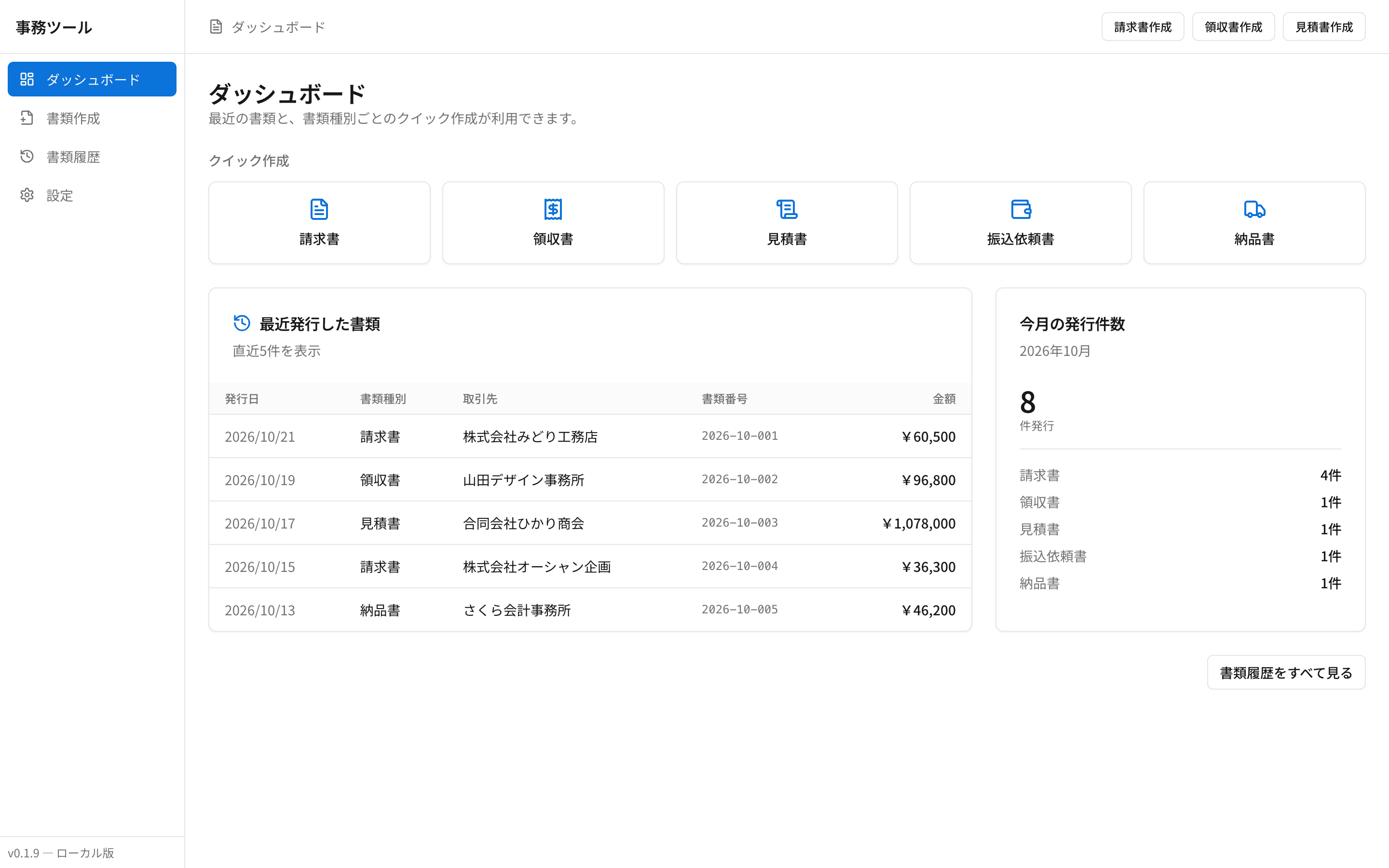This screenshot has height=868, width=1389.
Task: Click the 納品書 quick create card label
Action: [1254, 239]
